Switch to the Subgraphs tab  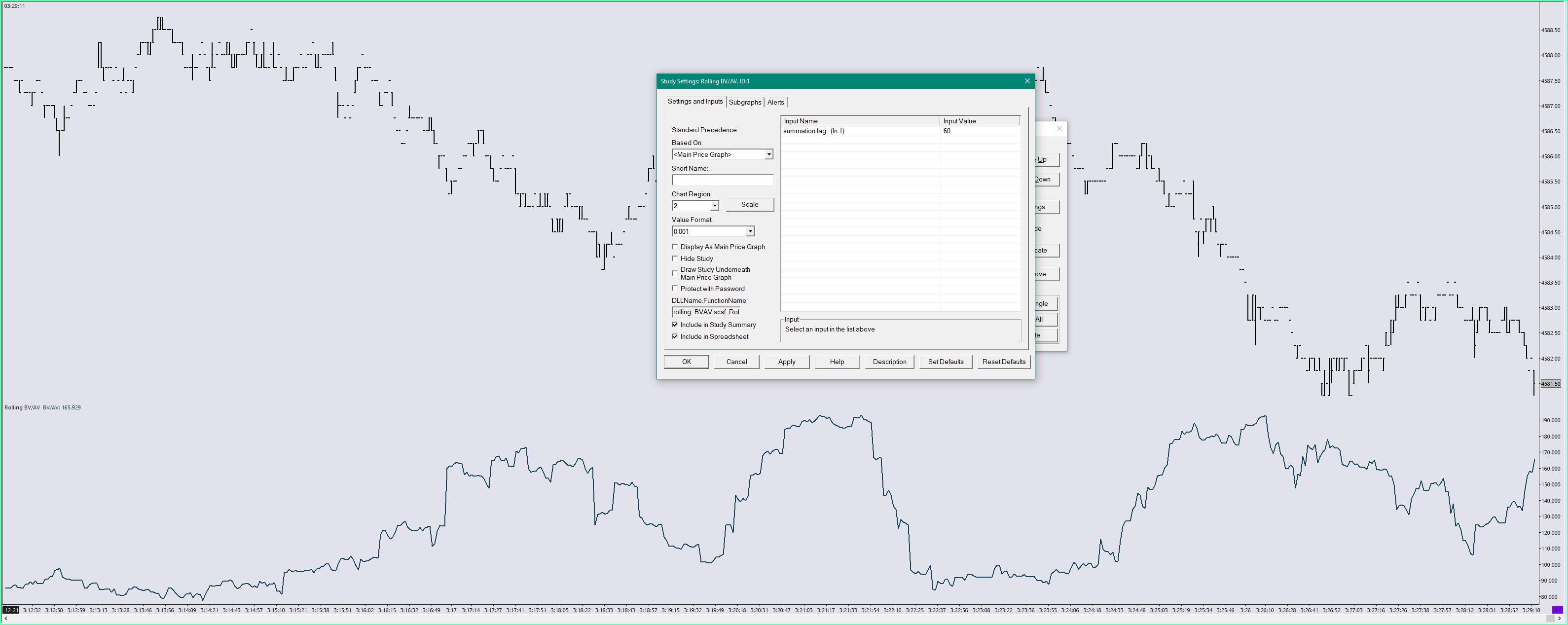pyautogui.click(x=744, y=102)
